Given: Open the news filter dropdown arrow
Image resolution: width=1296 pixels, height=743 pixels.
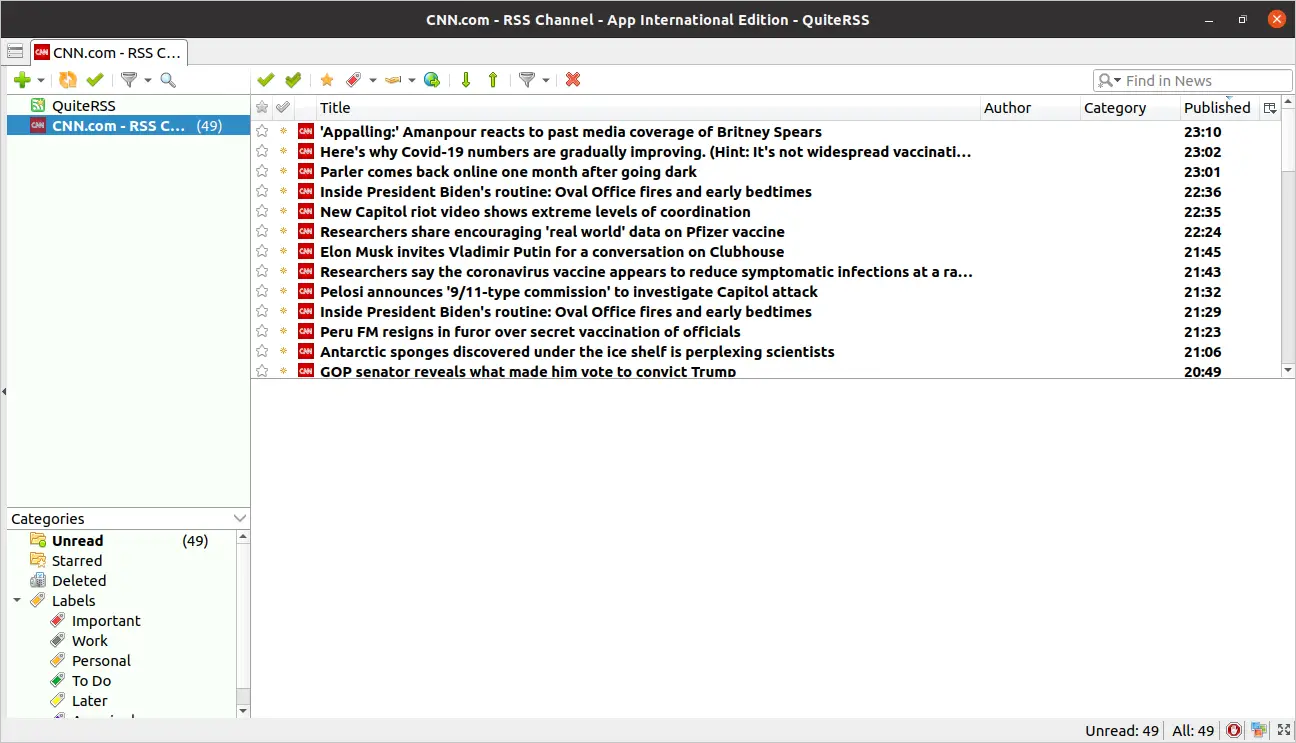Looking at the screenshot, I should pos(546,81).
